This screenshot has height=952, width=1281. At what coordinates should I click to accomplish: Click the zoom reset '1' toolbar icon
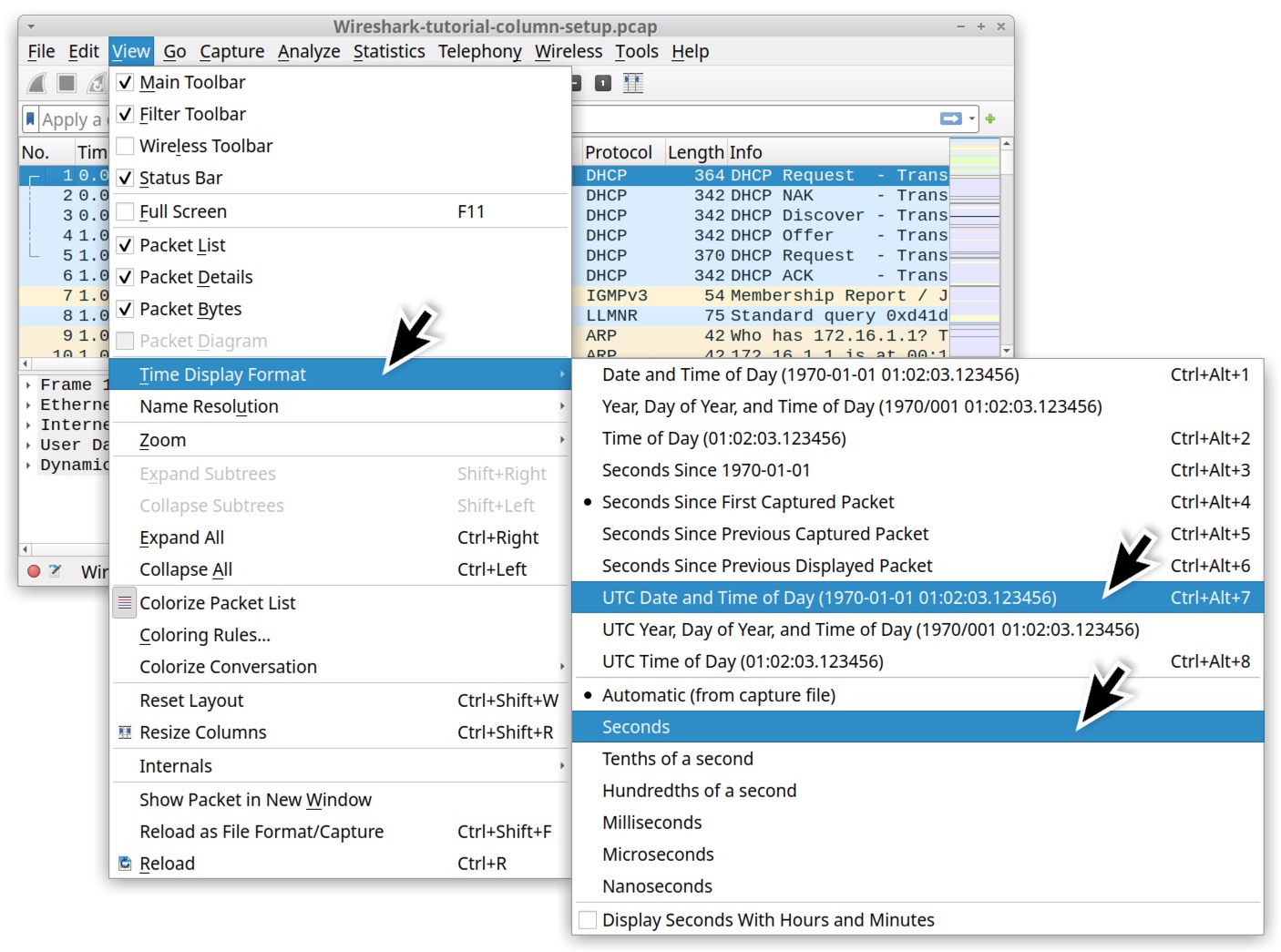coord(602,84)
